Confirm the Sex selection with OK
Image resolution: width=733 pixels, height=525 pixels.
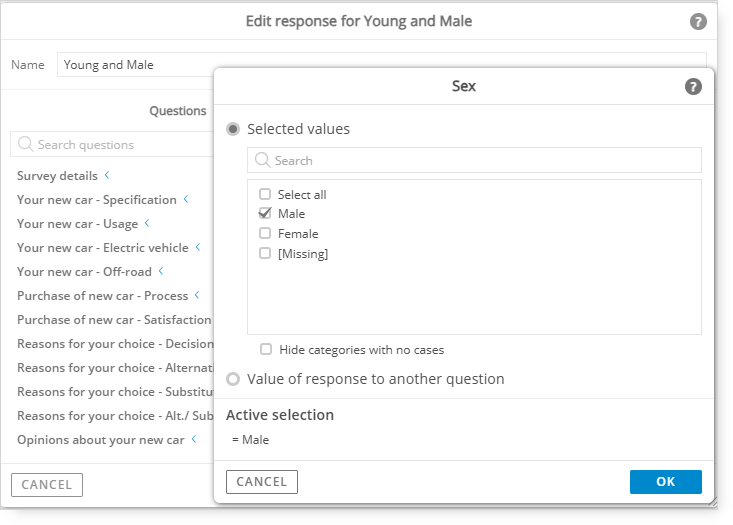pyautogui.click(x=666, y=482)
